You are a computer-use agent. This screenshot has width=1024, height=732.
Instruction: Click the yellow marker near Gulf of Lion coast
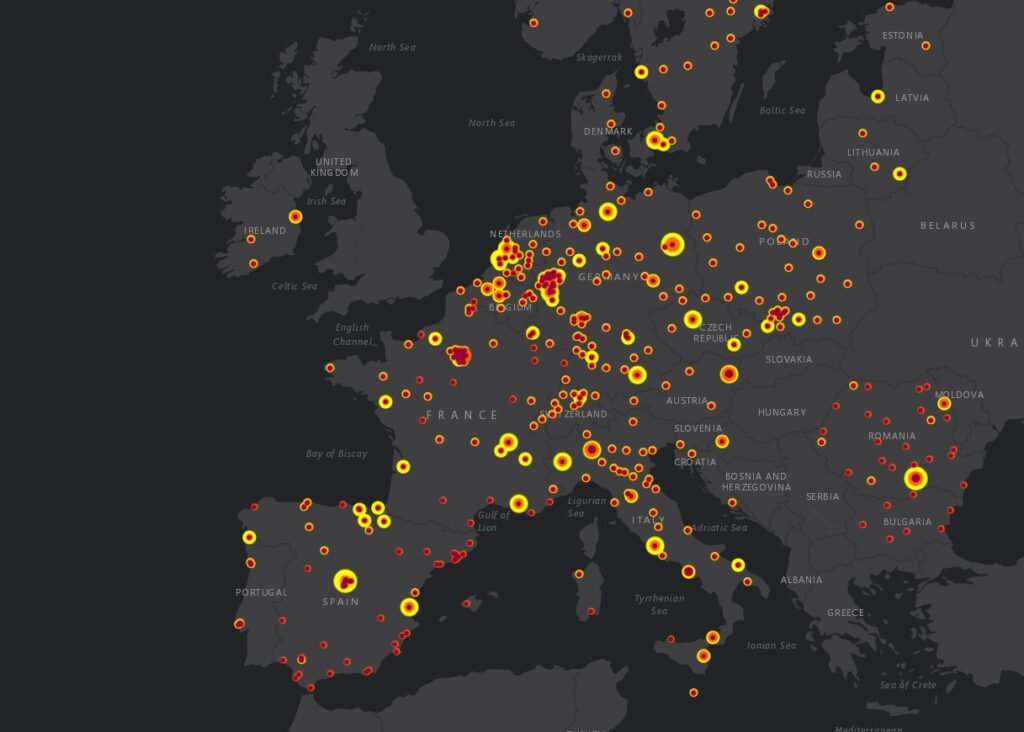coord(518,503)
